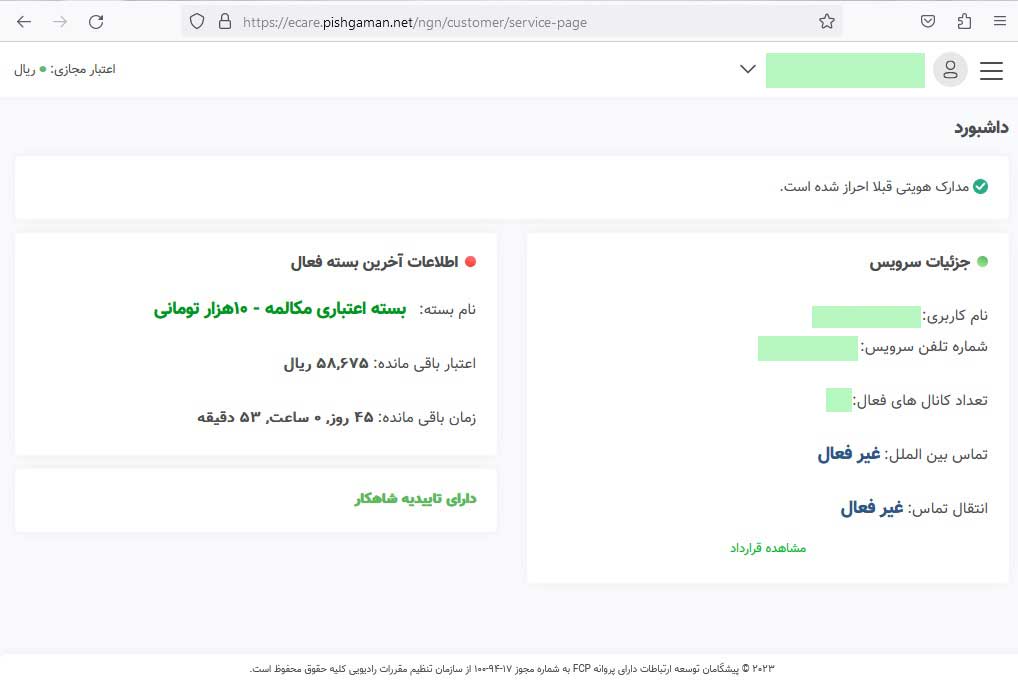Click the green verified checkmark icon
The width and height of the screenshot is (1018, 681).
tap(980, 187)
